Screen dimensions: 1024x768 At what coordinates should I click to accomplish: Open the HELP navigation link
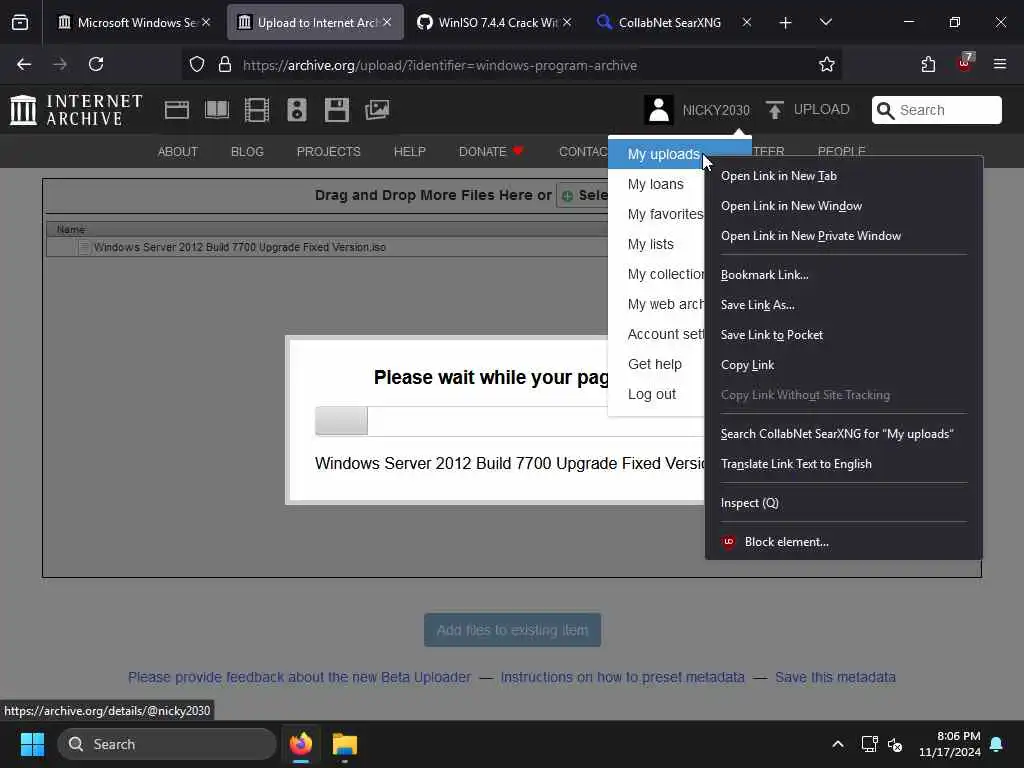pos(409,152)
